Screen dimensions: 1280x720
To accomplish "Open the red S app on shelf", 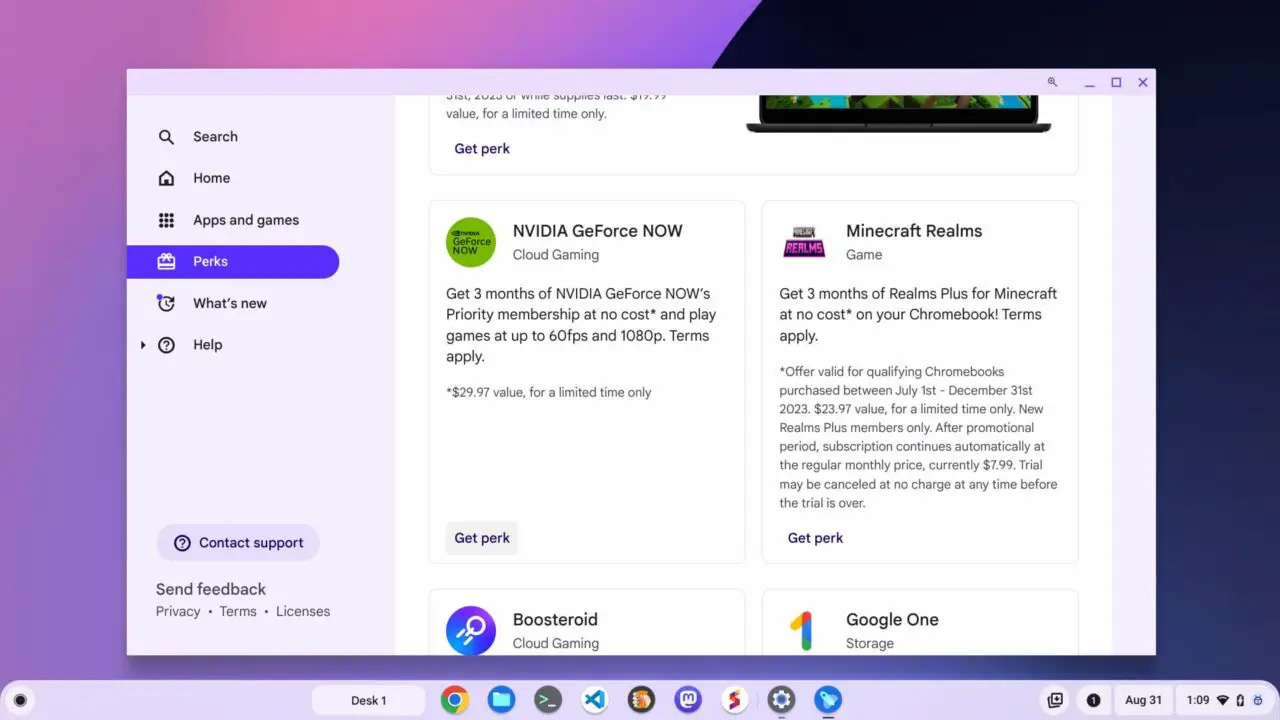I will pos(734,700).
